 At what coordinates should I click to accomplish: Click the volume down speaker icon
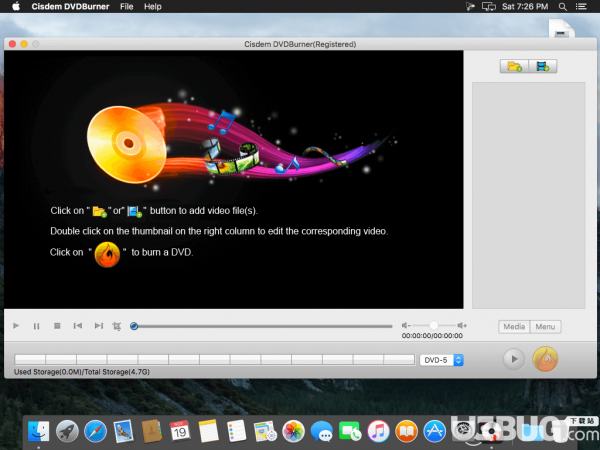[406, 325]
